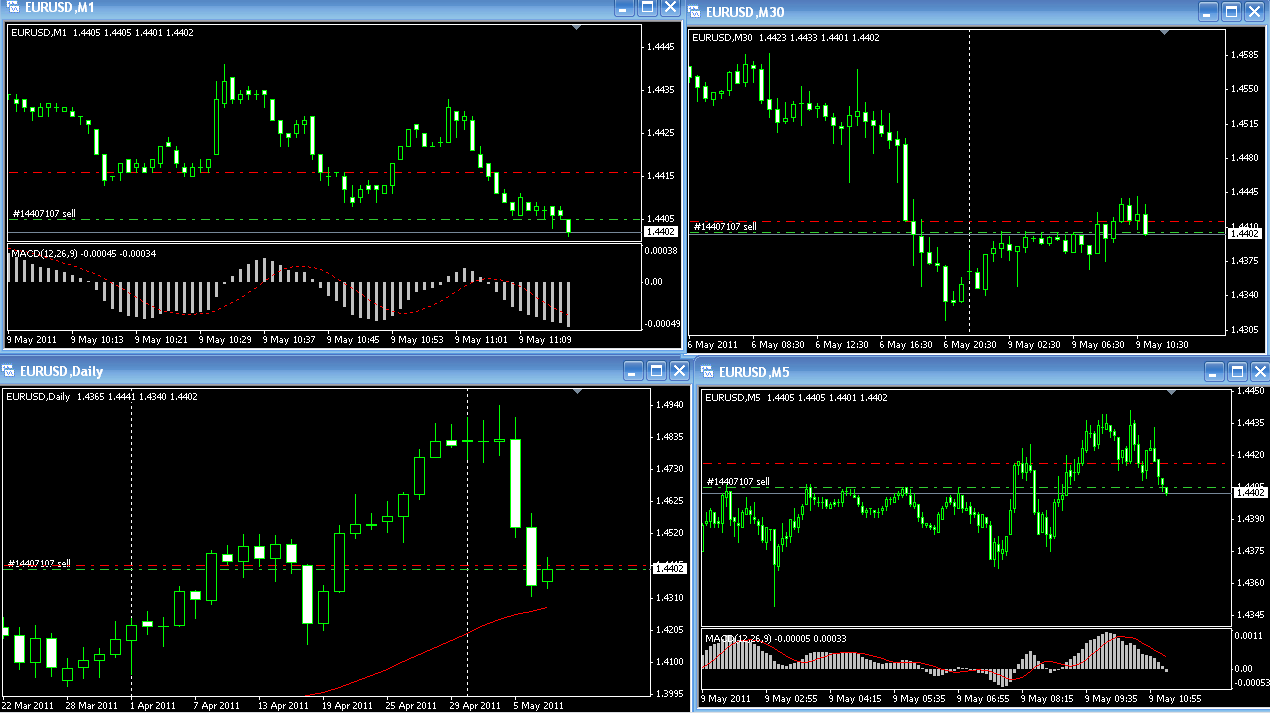This screenshot has height=714, width=1270.
Task: Click the EURUSD,M1 window title icon
Action: tap(11, 9)
